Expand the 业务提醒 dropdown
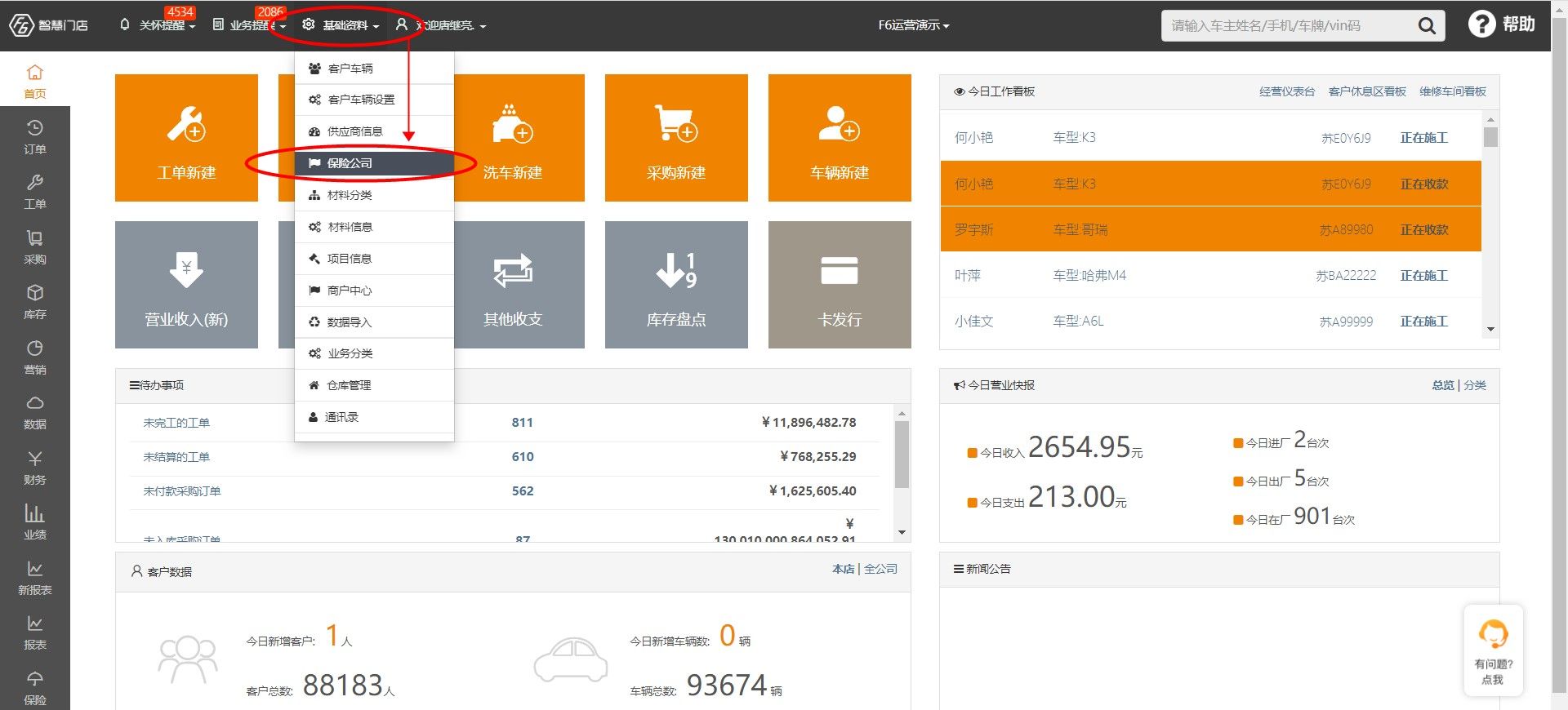1568x710 pixels. (250, 25)
